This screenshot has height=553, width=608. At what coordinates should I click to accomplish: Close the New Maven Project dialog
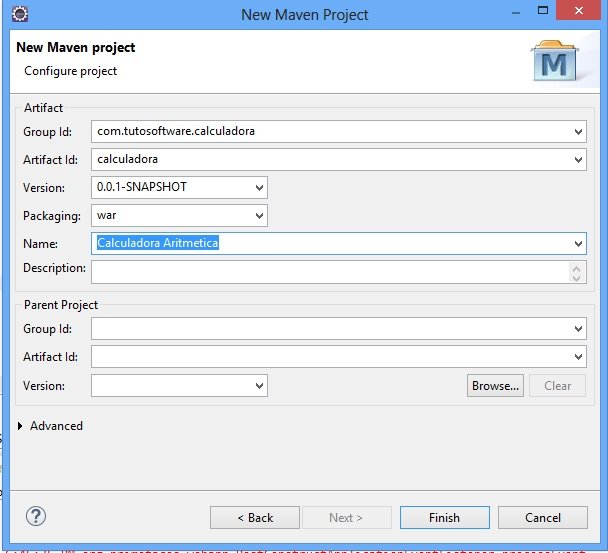pos(579,10)
